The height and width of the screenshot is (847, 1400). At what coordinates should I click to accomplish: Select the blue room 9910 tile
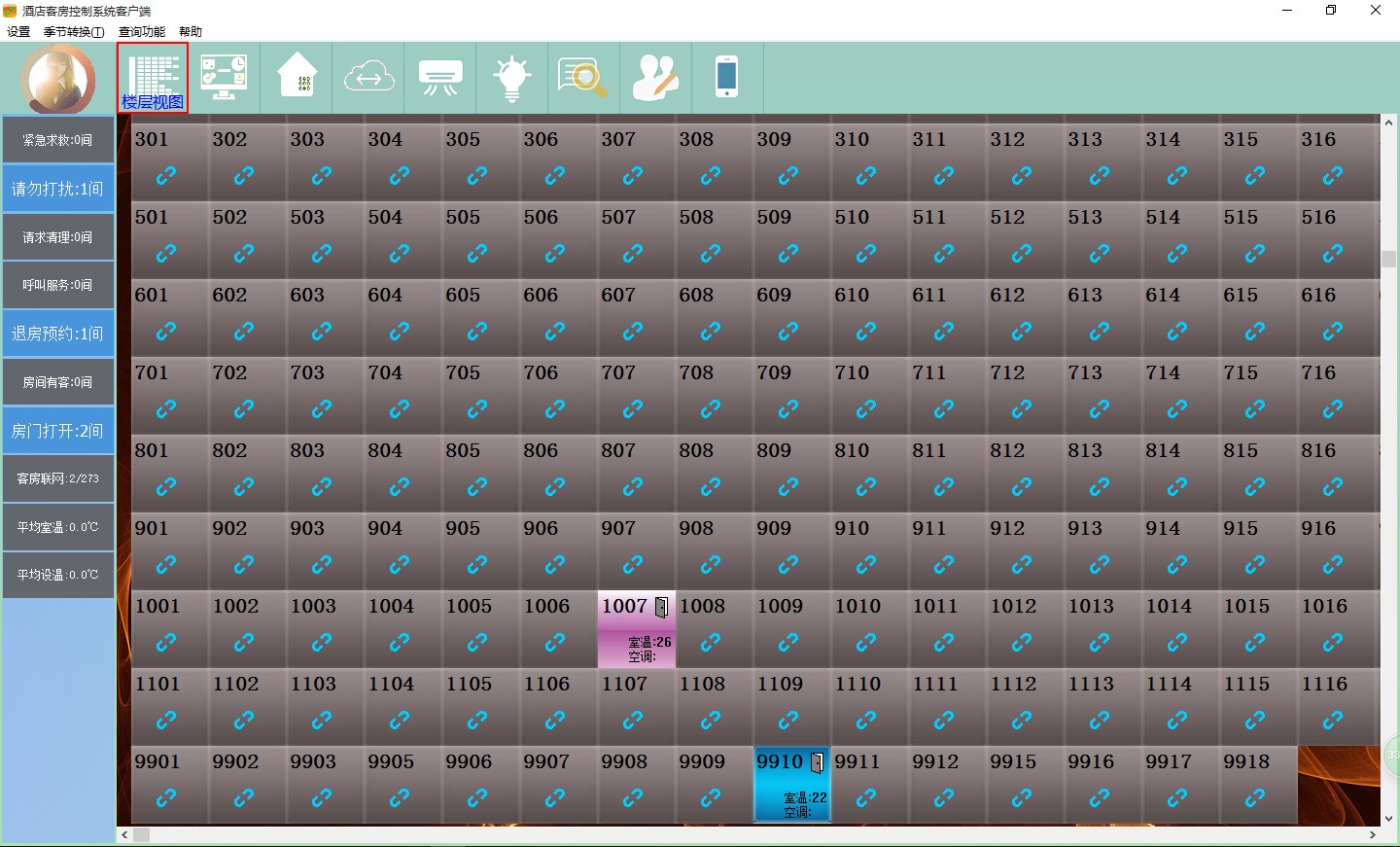pyautogui.click(x=791, y=784)
